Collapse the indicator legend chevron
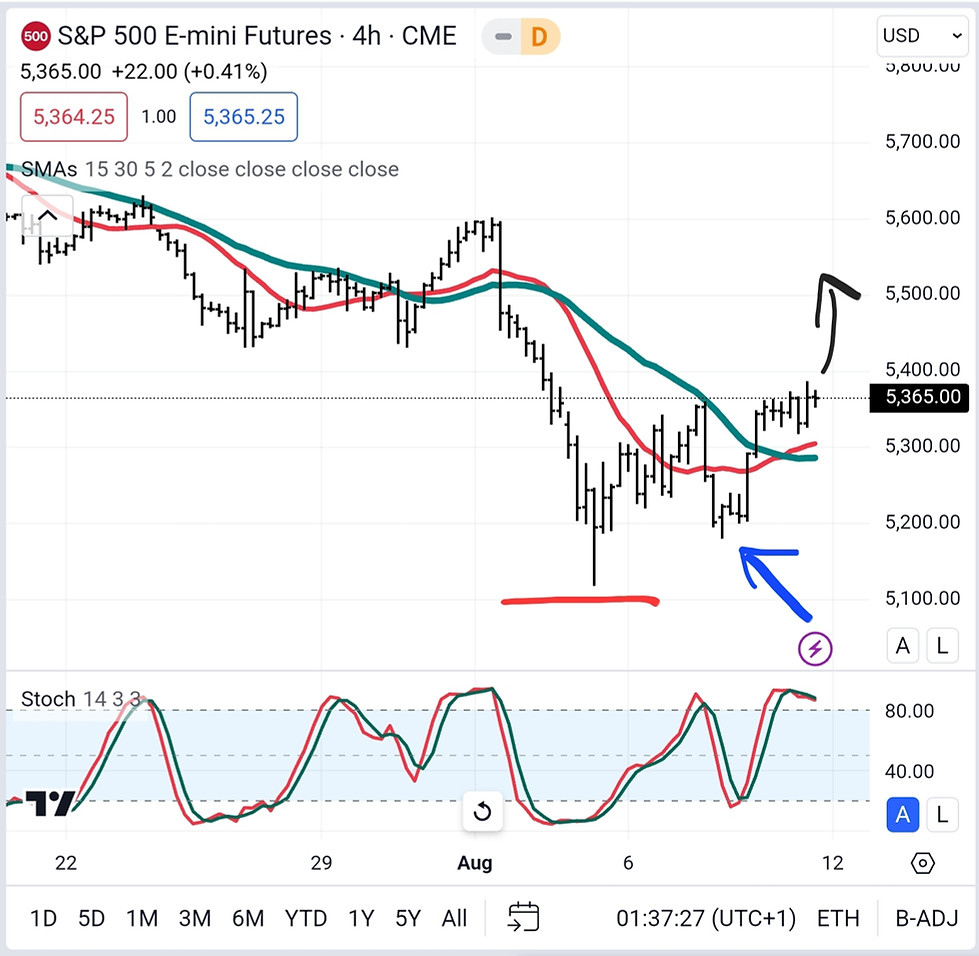Image resolution: width=979 pixels, height=956 pixels. 47,216
